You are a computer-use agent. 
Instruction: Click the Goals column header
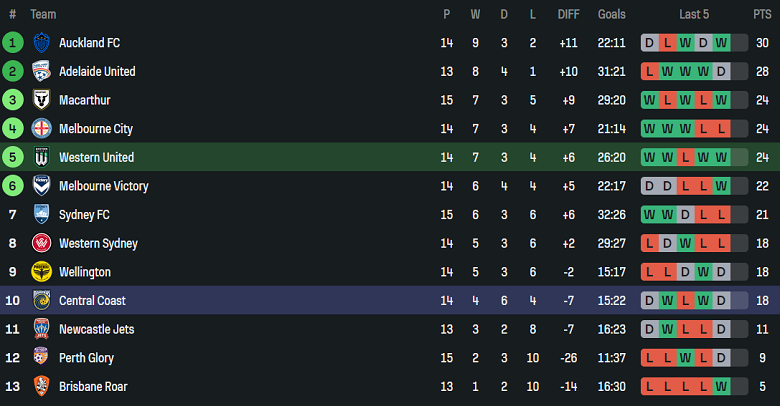[x=612, y=14]
